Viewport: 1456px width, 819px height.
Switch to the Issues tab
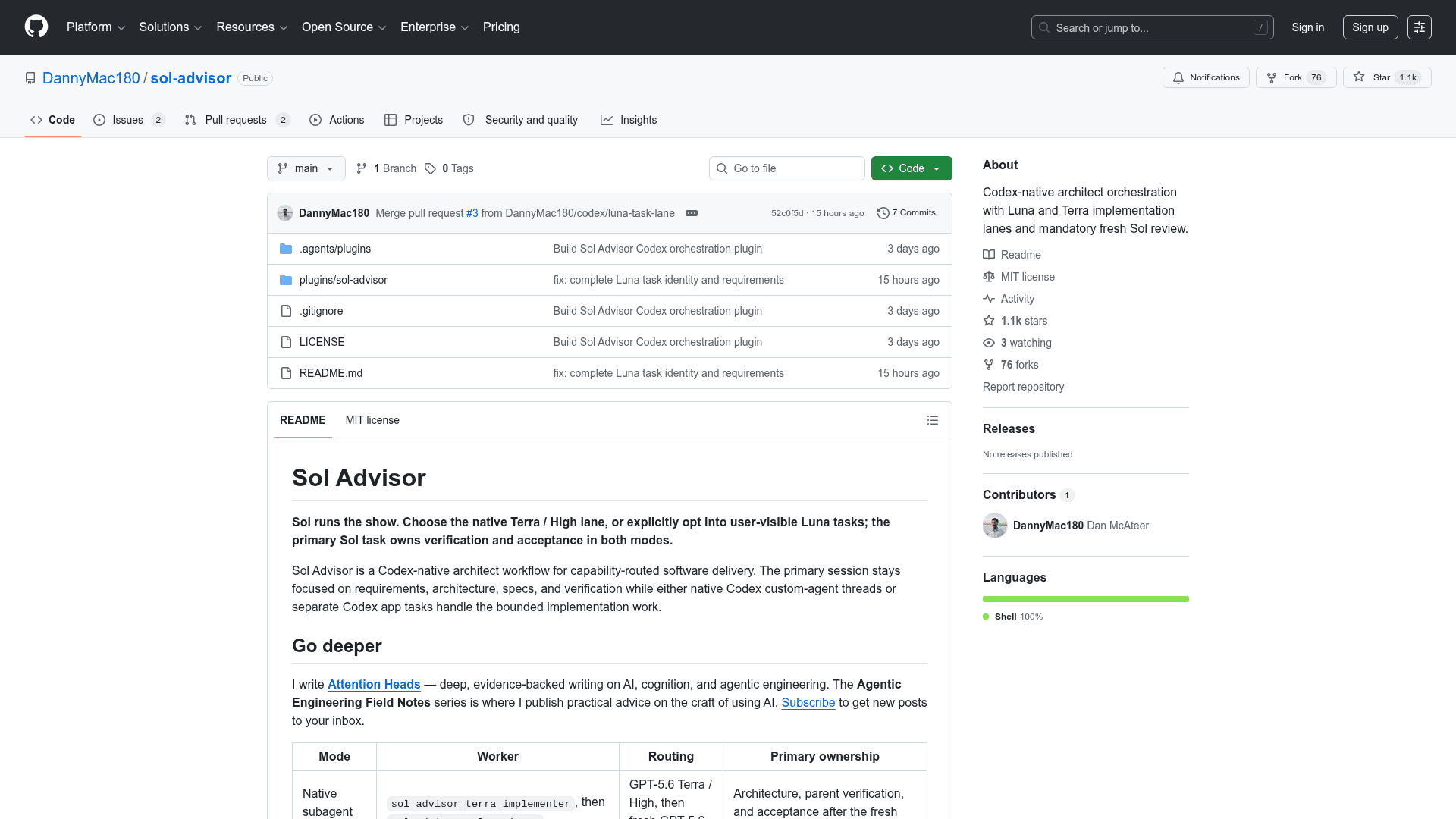[x=129, y=120]
